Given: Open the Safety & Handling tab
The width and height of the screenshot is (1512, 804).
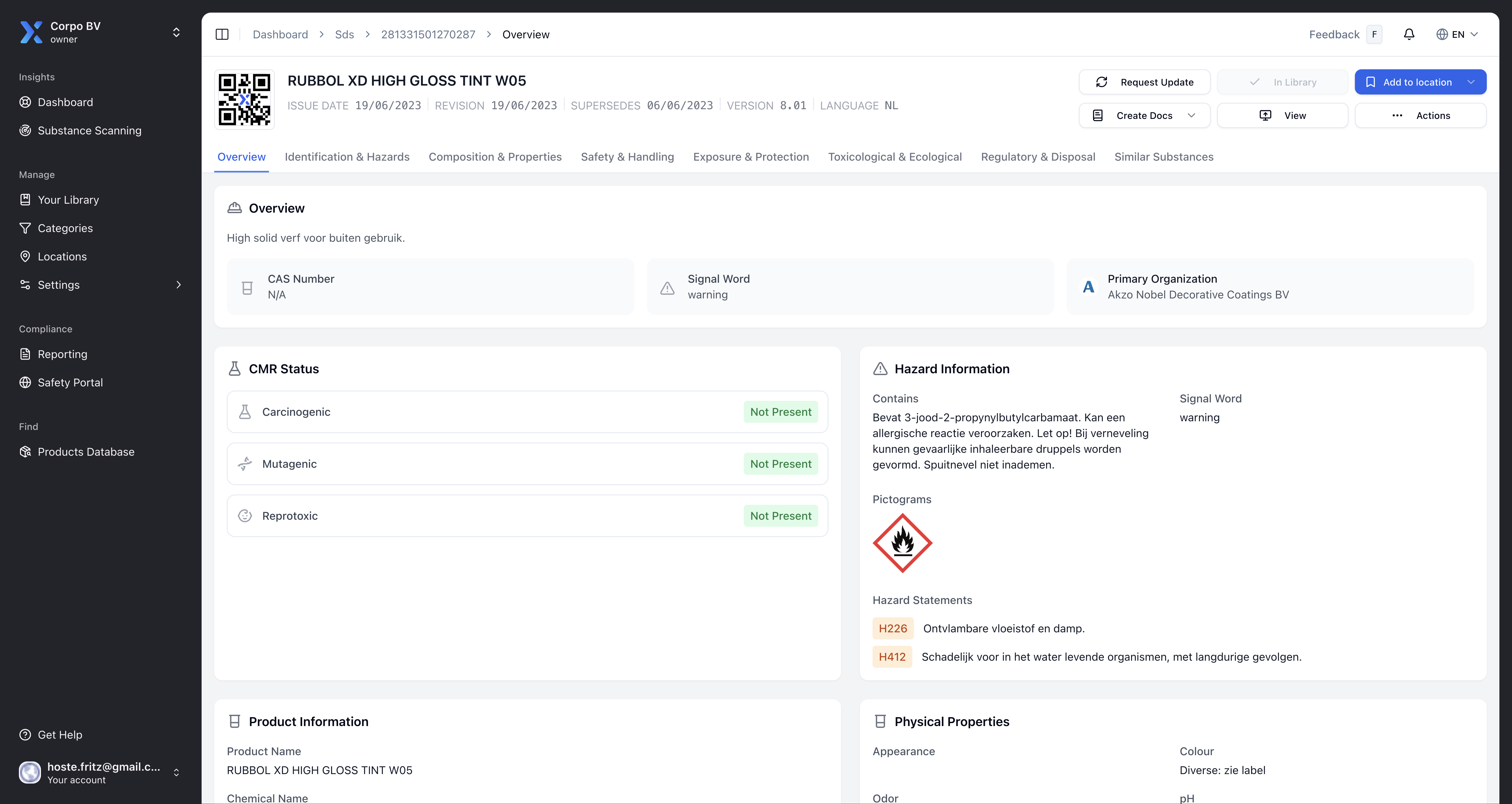Looking at the screenshot, I should tap(627, 157).
